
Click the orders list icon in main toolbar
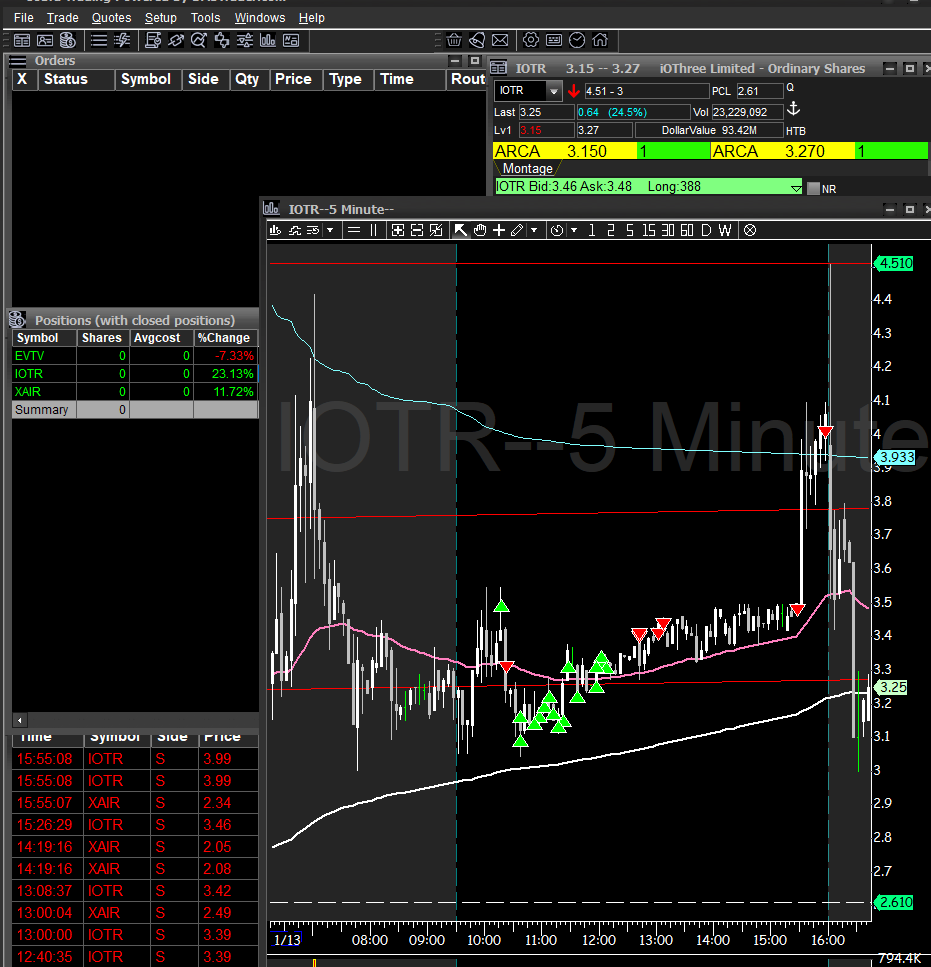click(x=99, y=41)
